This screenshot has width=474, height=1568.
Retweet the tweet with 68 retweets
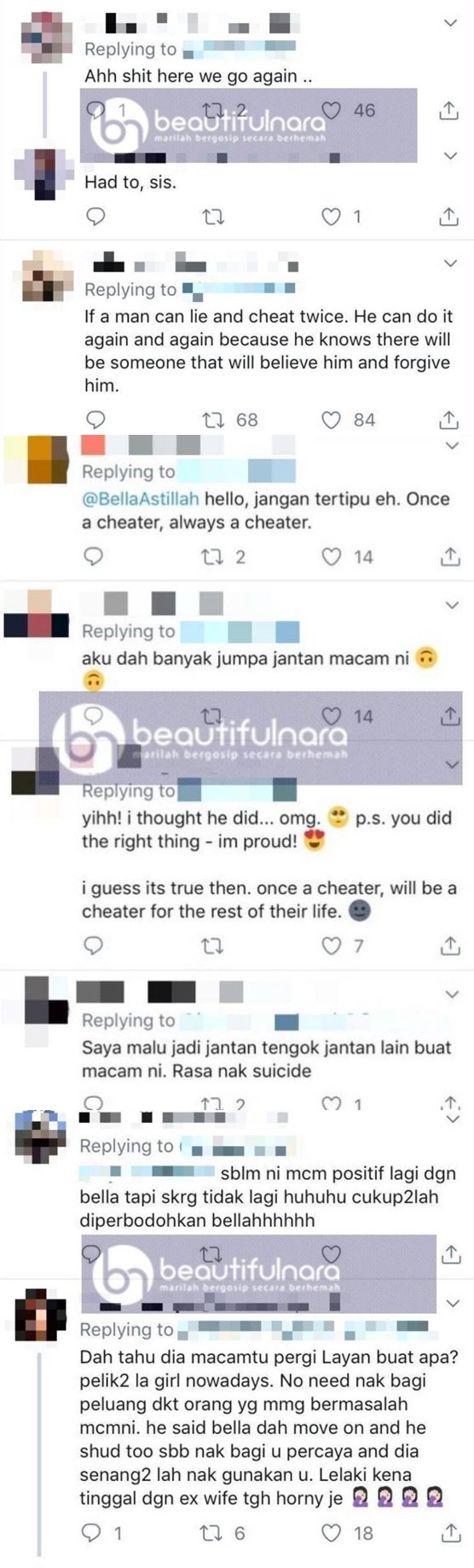[213, 419]
